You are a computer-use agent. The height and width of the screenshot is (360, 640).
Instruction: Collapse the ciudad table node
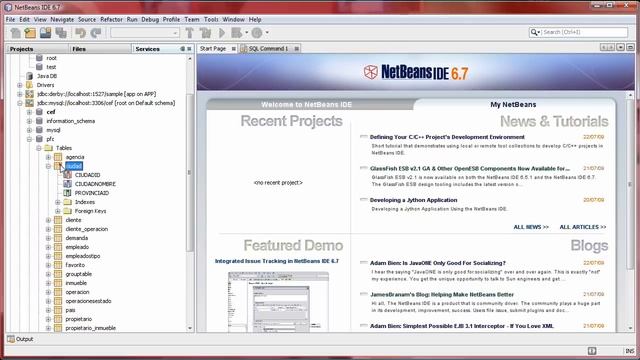pos(49,166)
